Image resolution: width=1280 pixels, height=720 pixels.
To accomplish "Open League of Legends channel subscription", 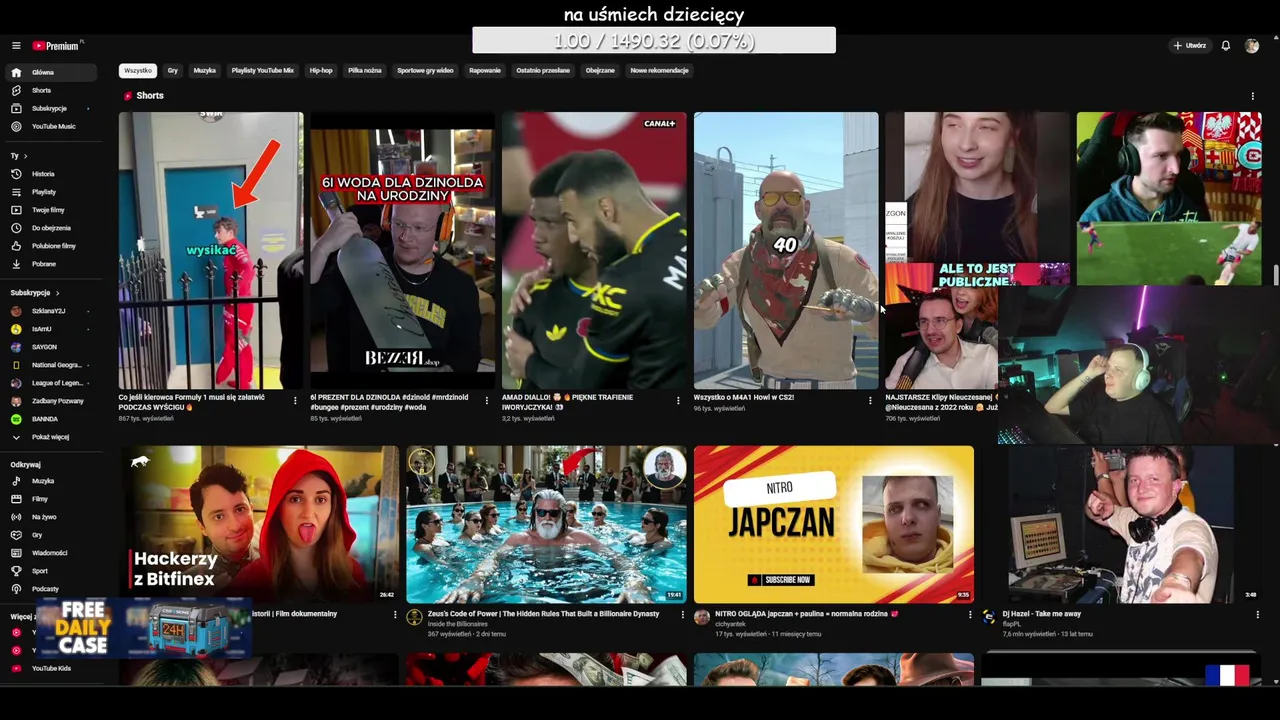I will (49, 383).
